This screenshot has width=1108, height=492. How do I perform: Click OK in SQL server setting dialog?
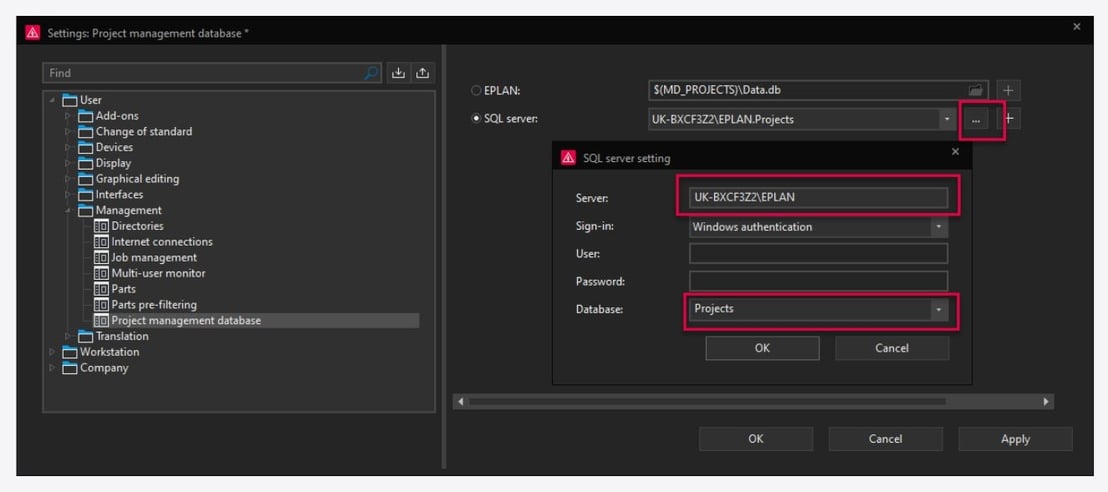(762, 348)
